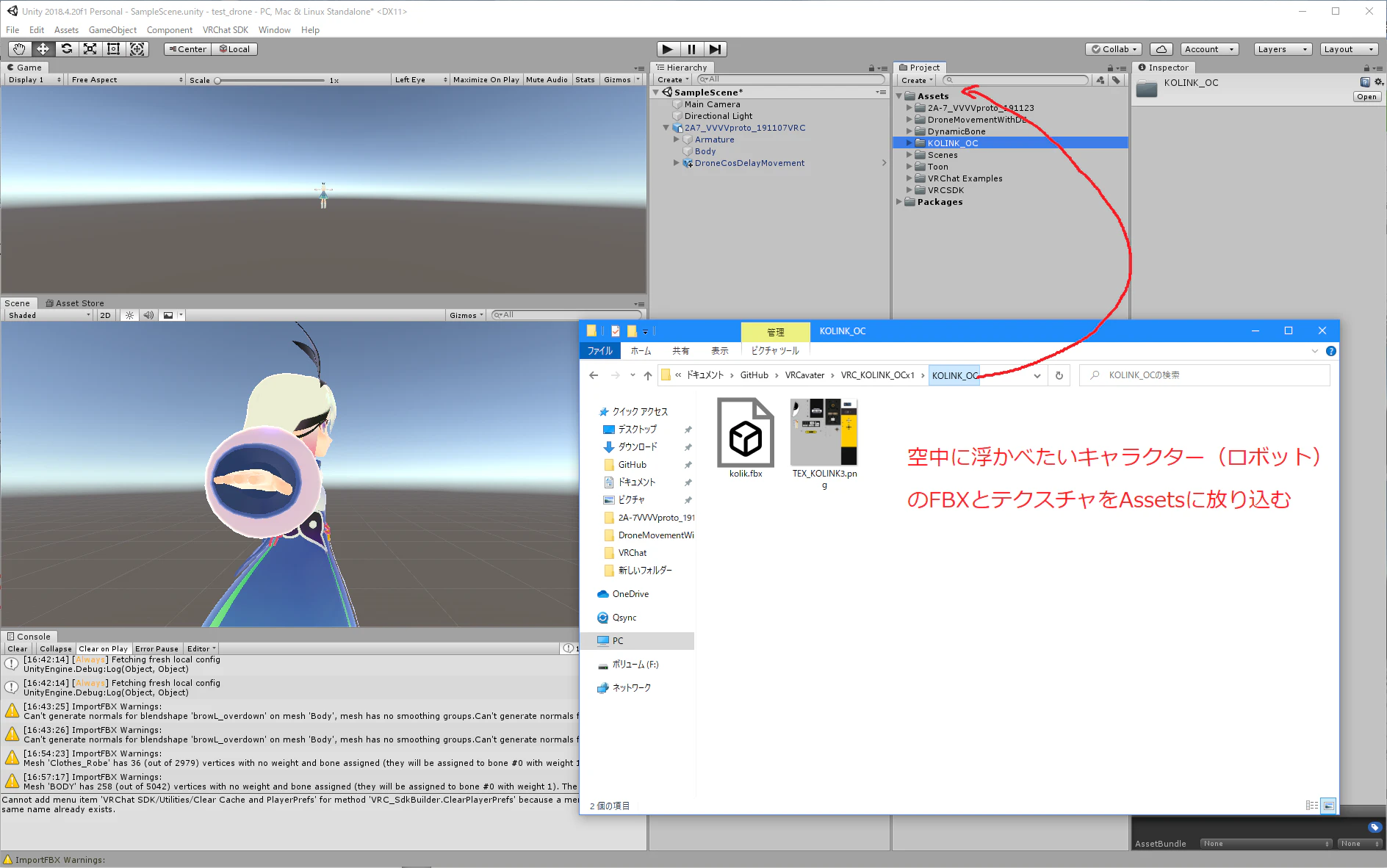Open the Shaded draw mode dropdown

pyautogui.click(x=49, y=315)
